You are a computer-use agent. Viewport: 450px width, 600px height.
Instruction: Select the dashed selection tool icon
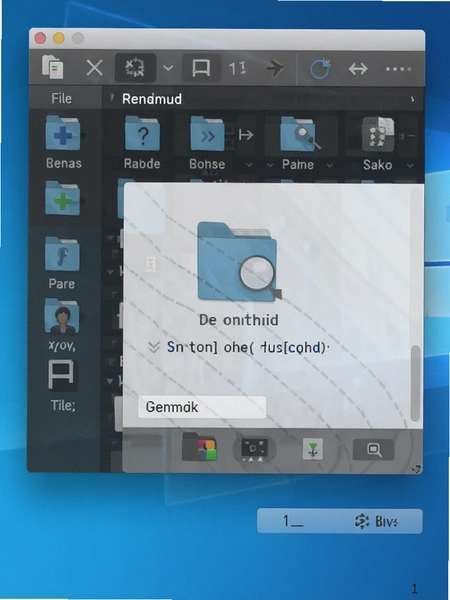pyautogui.click(x=135, y=68)
